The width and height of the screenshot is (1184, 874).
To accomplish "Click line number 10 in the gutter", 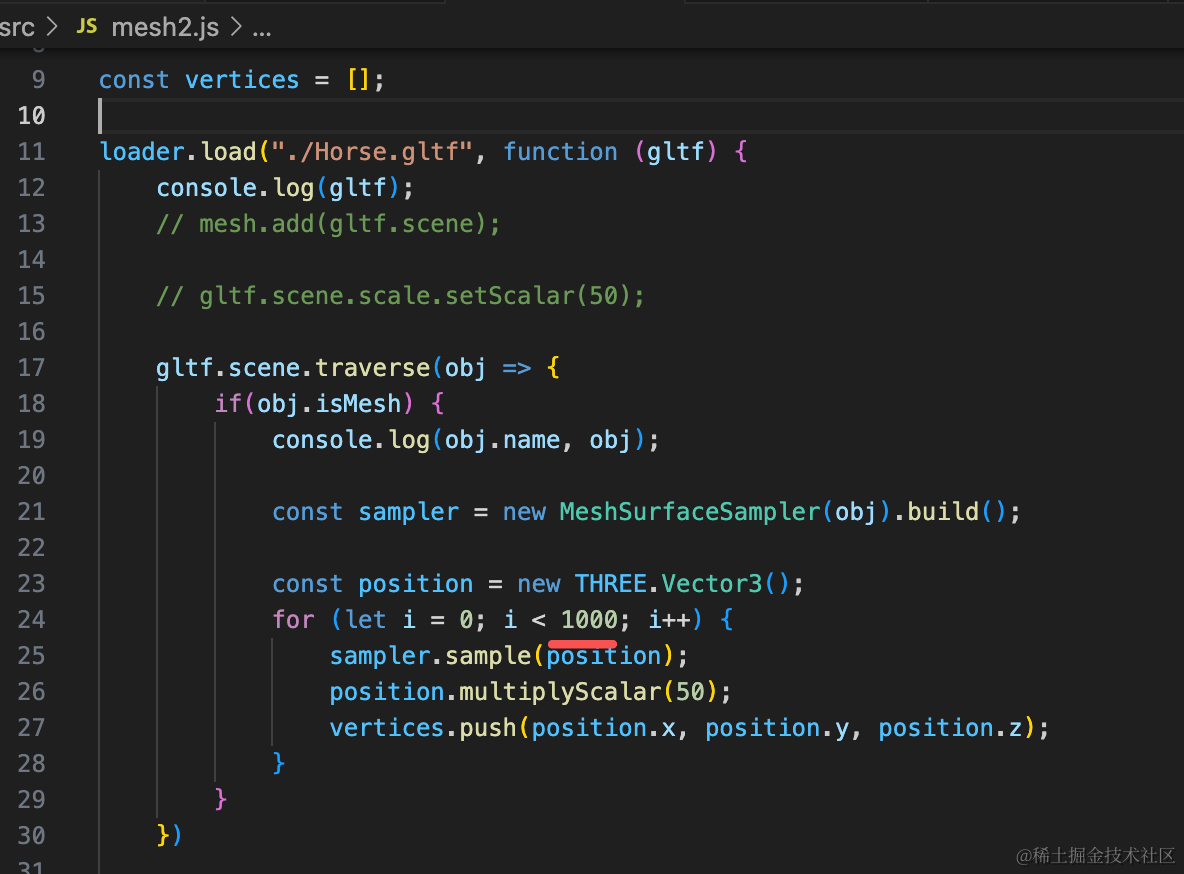I will (x=31, y=116).
